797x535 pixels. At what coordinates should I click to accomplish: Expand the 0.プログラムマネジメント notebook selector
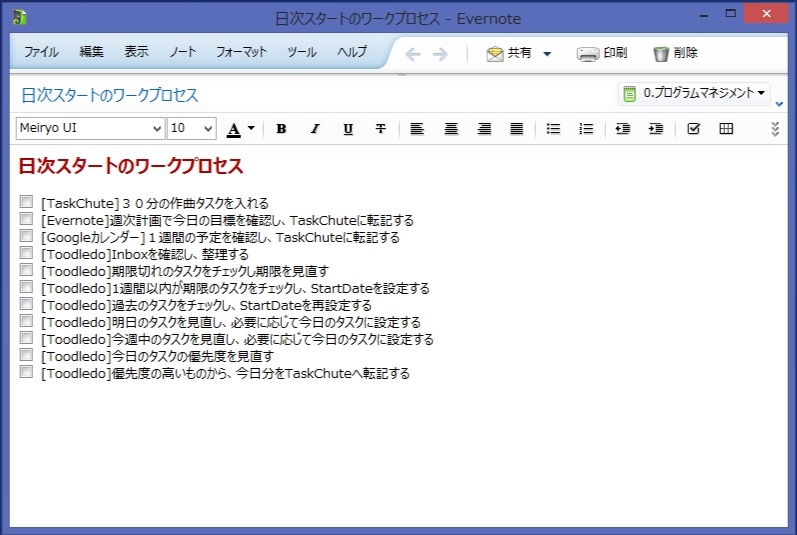(696, 93)
